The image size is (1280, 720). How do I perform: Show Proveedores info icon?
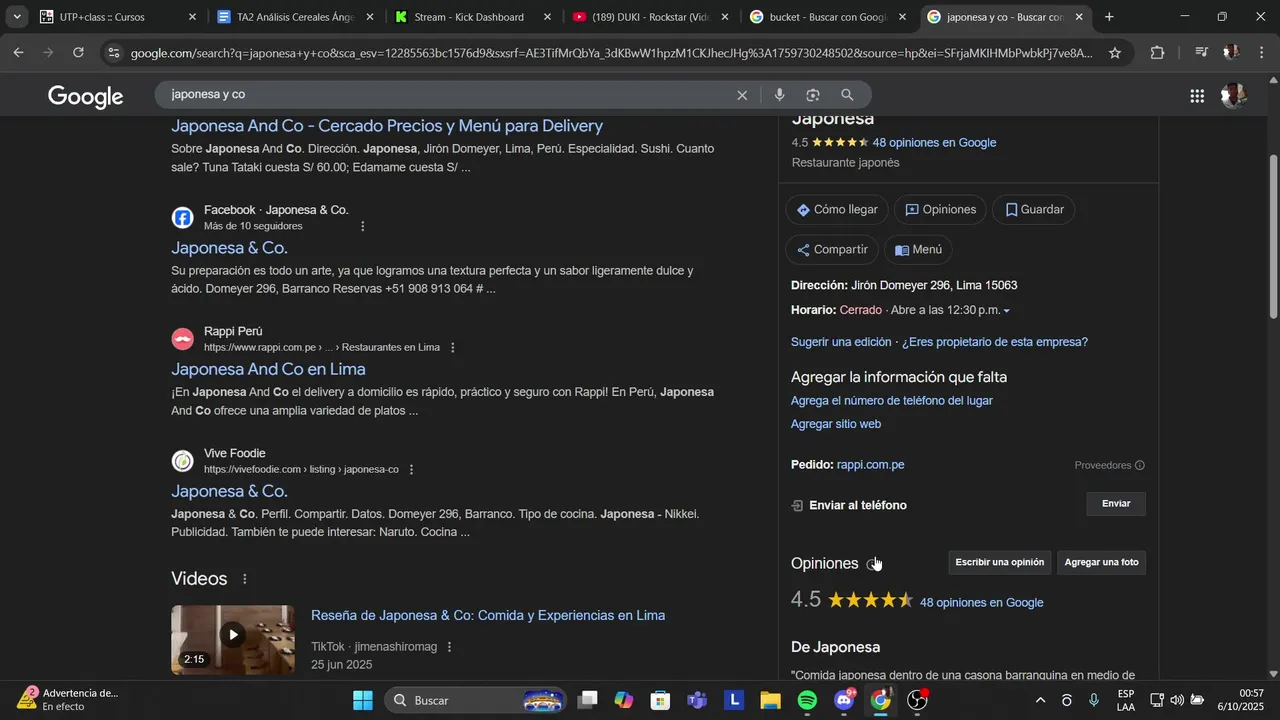point(1140,465)
